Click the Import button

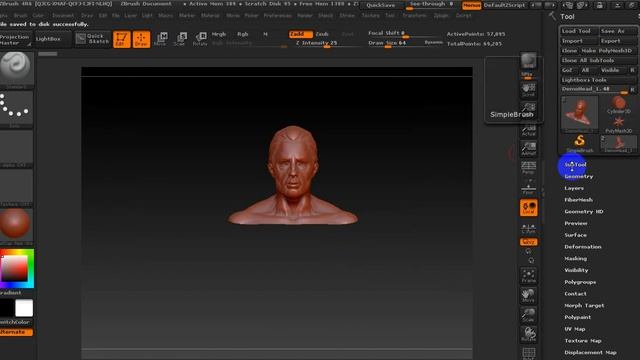(x=579, y=41)
